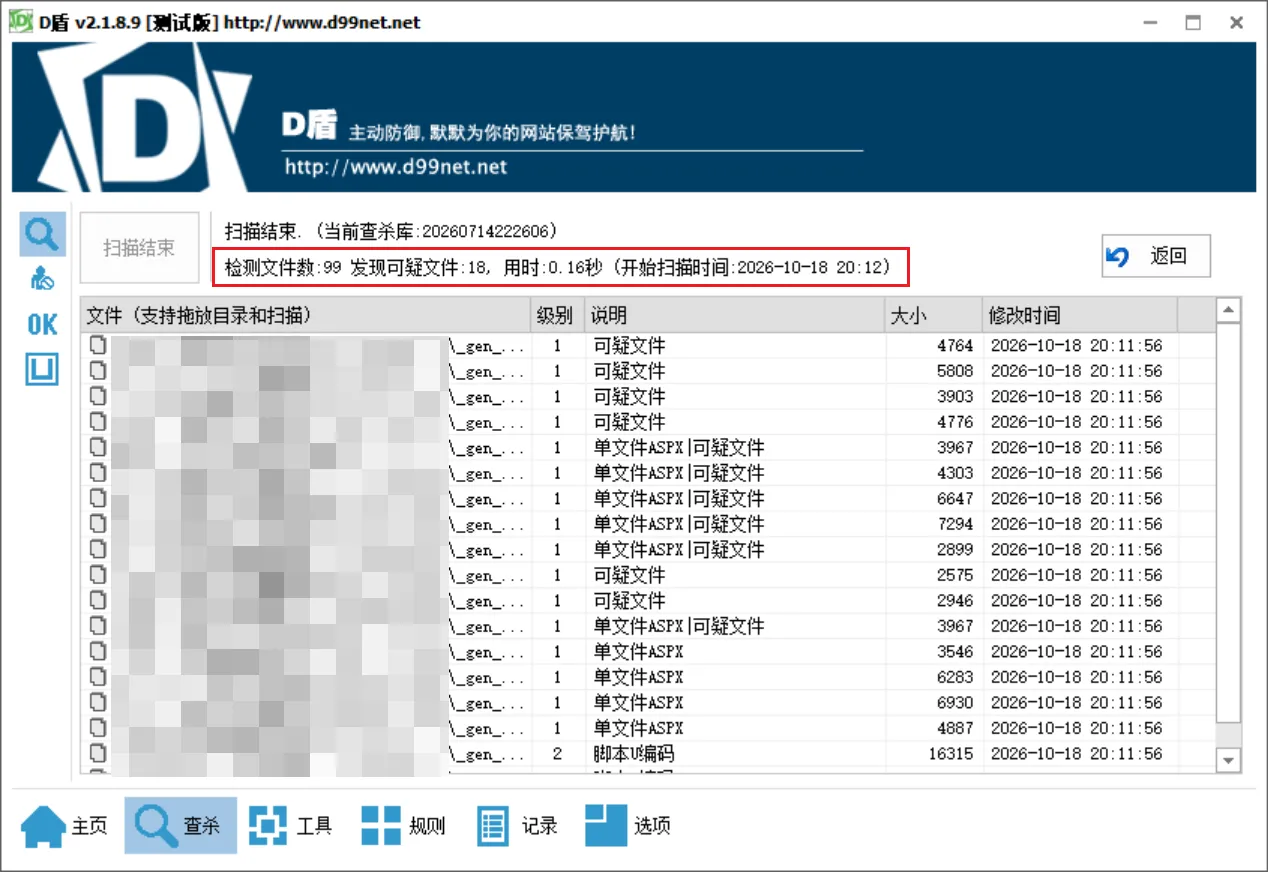Click modification time in row sized 5808
This screenshot has width=1268, height=872.
click(1076, 371)
